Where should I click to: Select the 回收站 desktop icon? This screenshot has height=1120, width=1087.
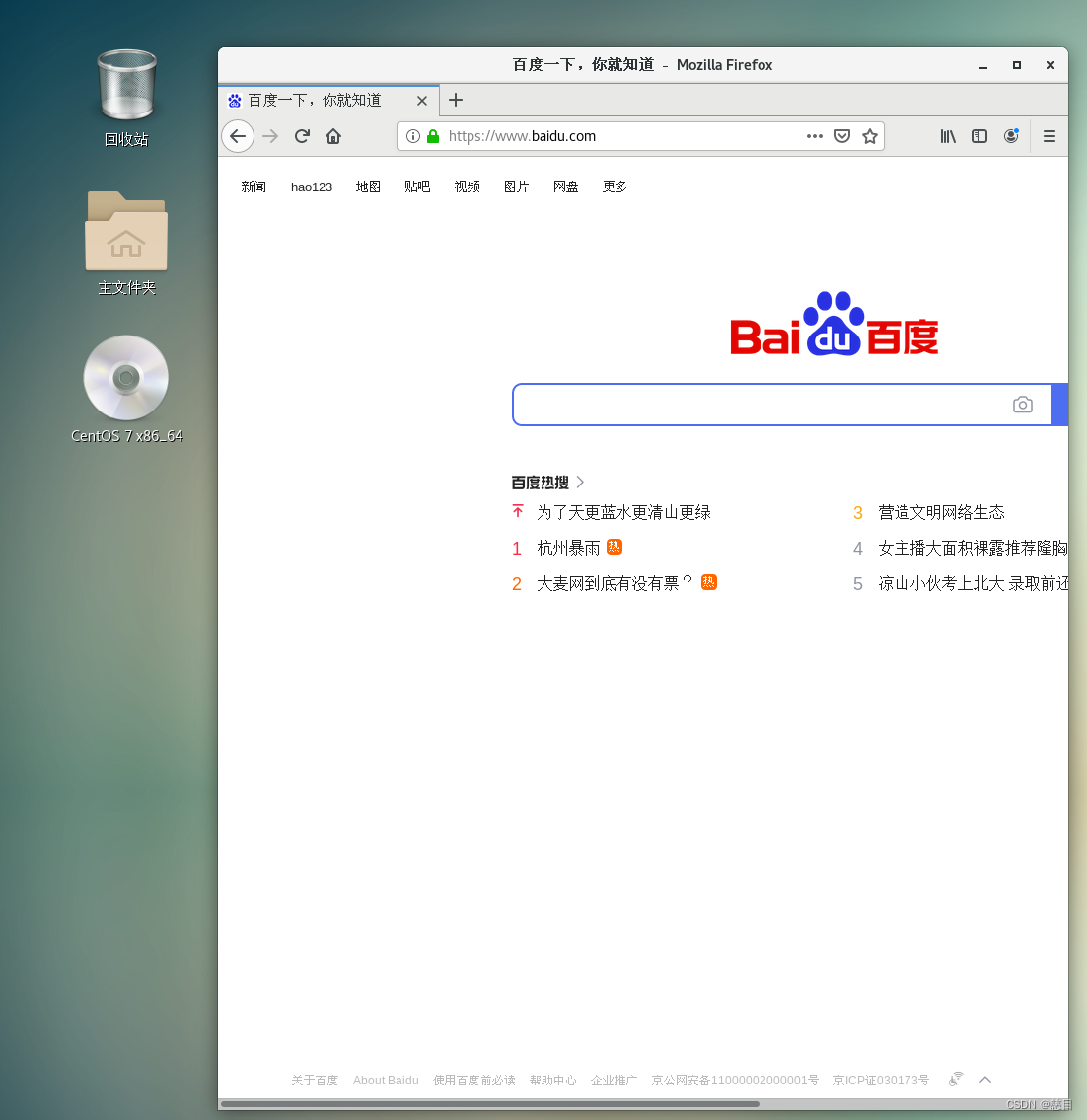pos(126,98)
